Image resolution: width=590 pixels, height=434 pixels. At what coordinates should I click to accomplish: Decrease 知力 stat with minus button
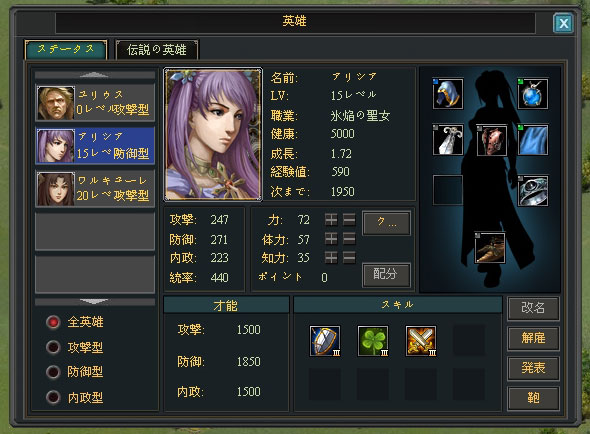click(349, 257)
